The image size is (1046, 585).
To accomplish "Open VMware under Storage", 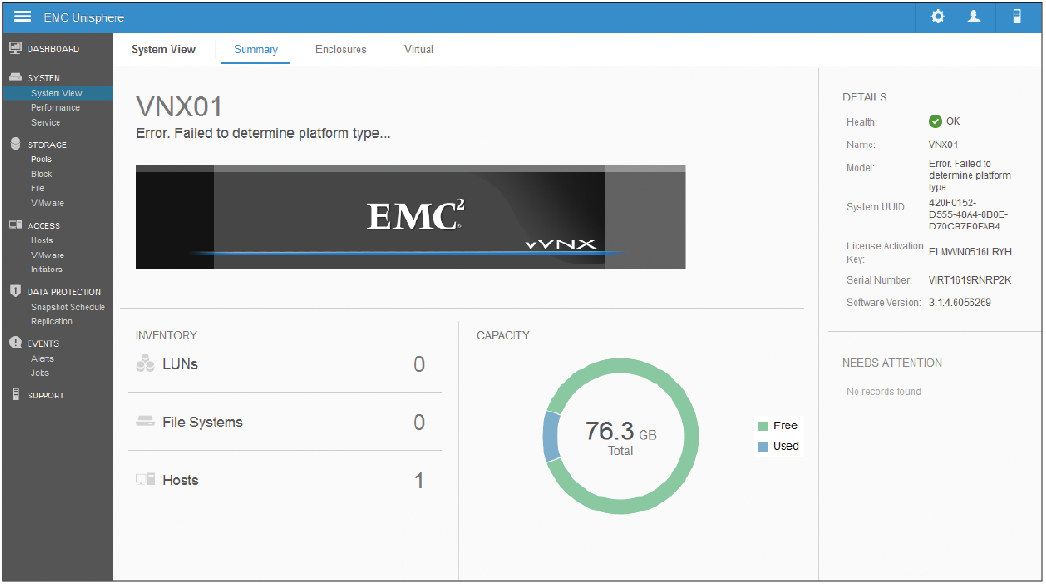I will click(47, 203).
